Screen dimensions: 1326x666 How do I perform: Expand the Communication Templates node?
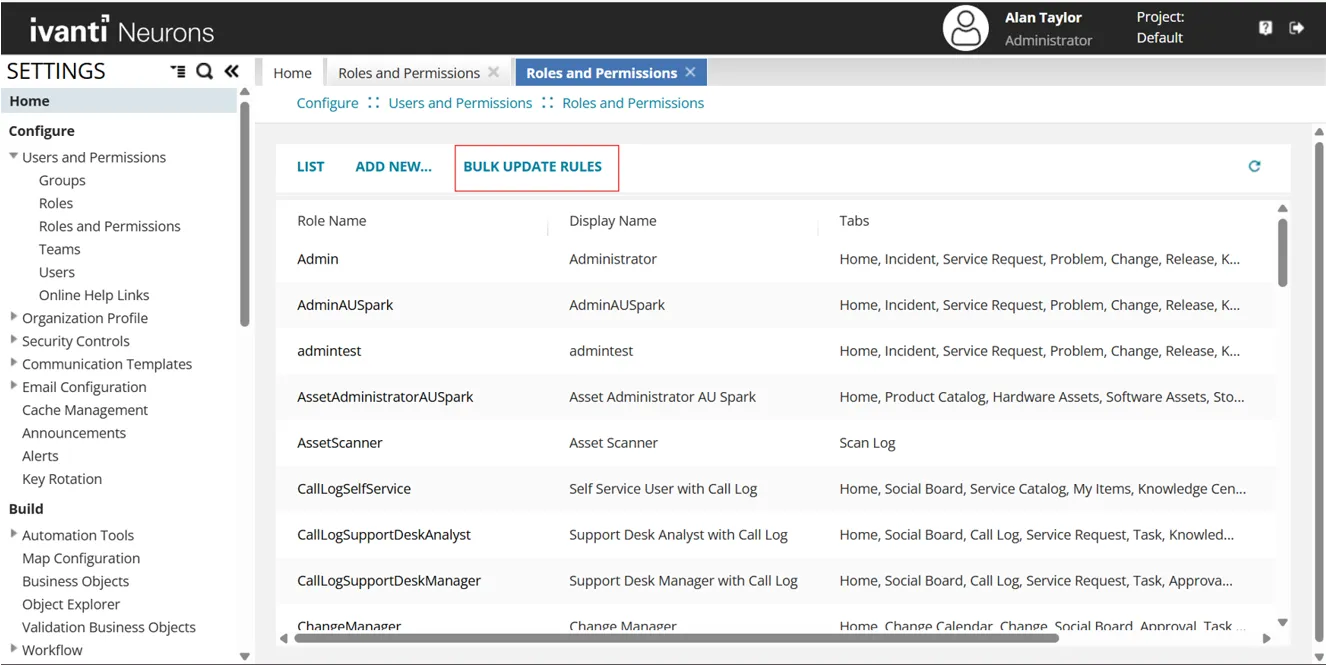click(x=13, y=363)
